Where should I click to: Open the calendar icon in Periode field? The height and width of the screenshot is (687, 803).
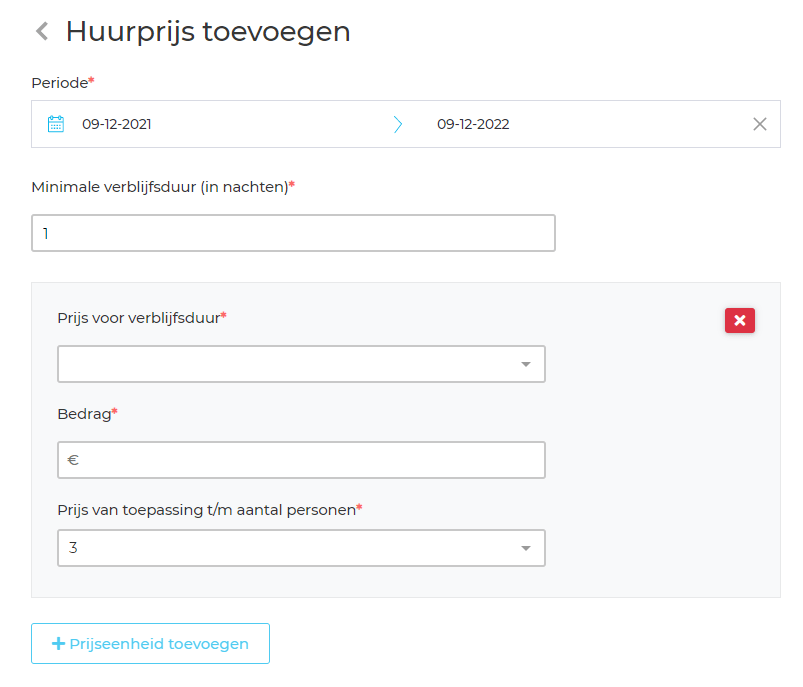coord(56,124)
